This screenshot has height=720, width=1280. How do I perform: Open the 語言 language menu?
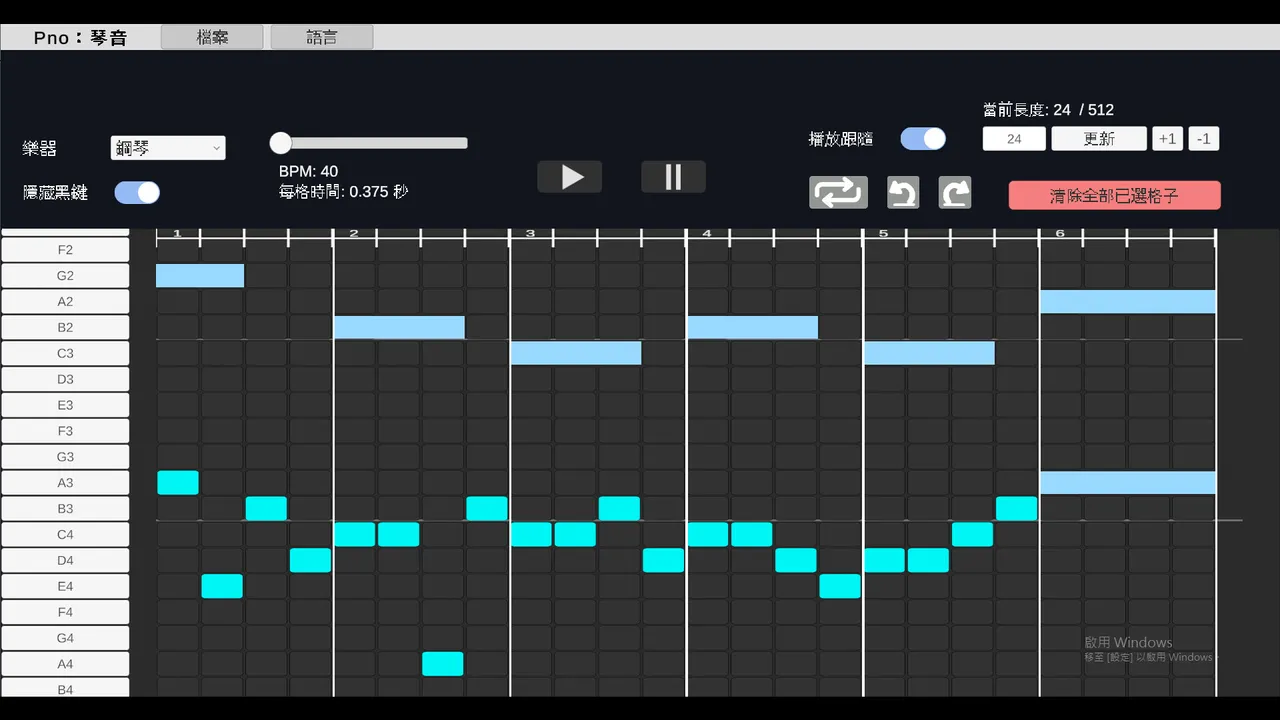tap(322, 37)
